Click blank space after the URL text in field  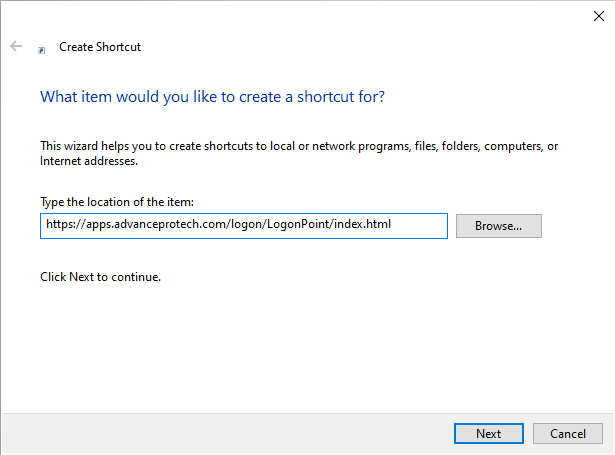click(418, 226)
